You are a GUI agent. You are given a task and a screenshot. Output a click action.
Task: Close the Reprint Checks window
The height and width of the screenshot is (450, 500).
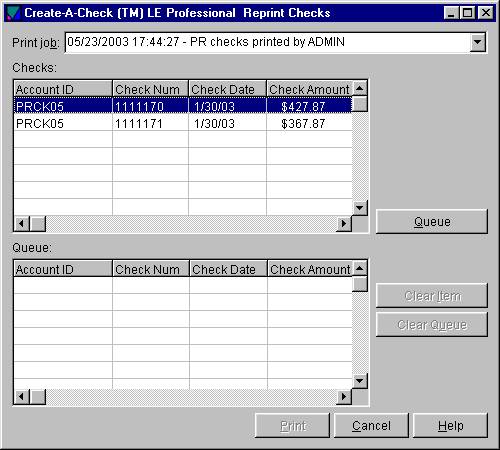[x=485, y=13]
